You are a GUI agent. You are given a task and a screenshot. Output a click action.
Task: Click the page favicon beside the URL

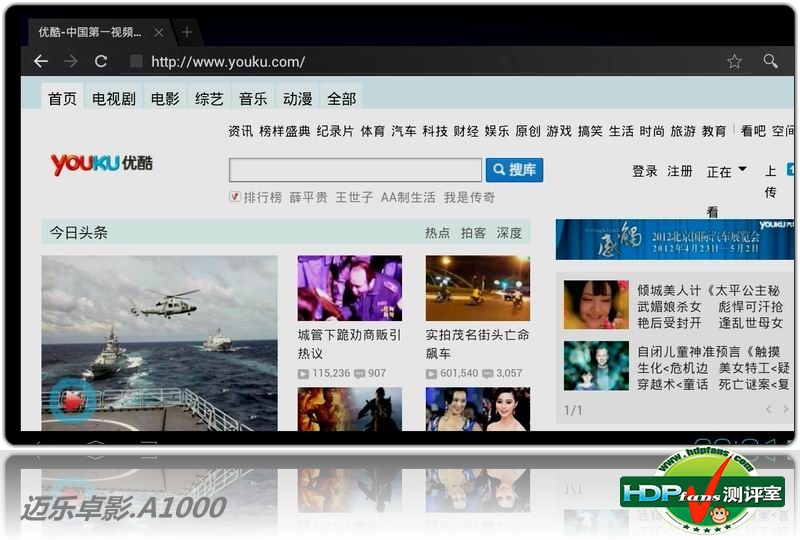[136, 62]
